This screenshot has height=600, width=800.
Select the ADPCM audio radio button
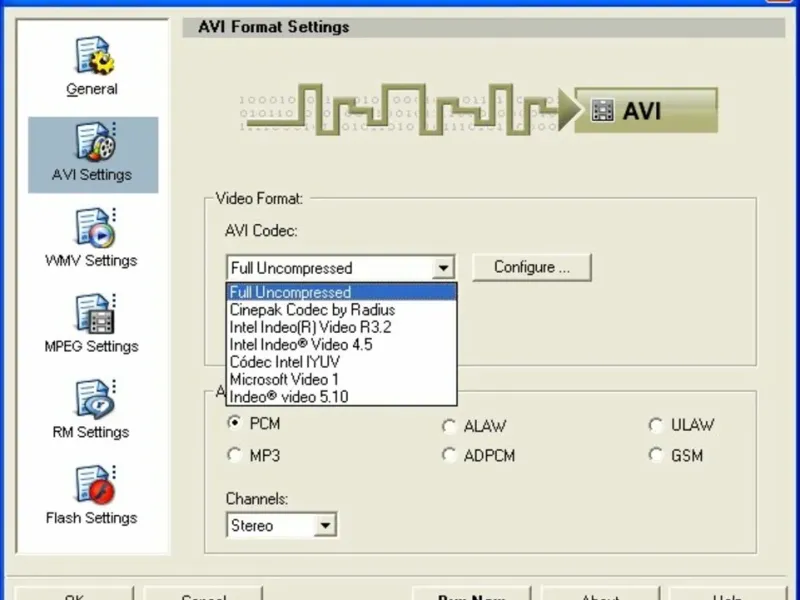pyautogui.click(x=449, y=455)
